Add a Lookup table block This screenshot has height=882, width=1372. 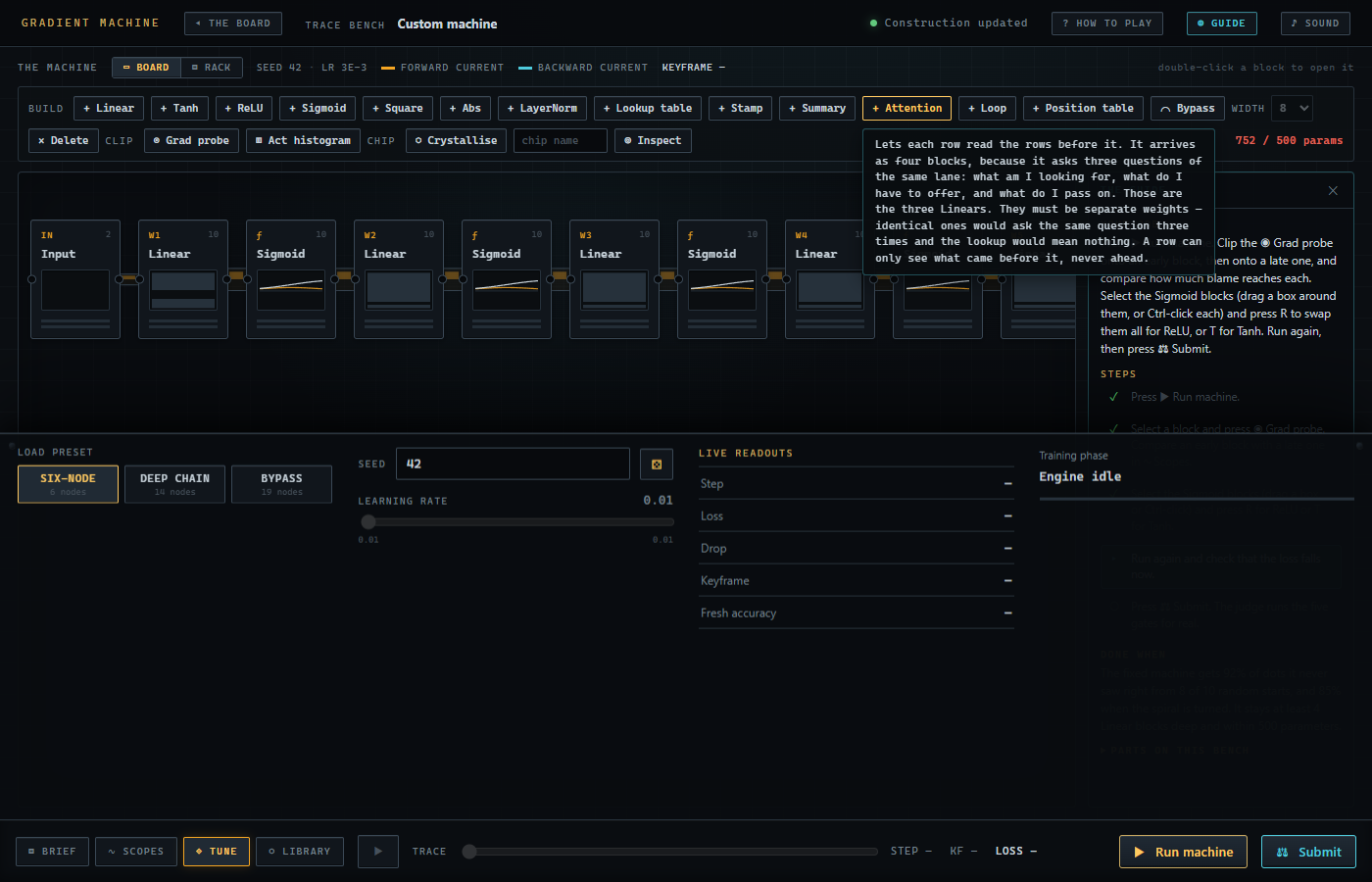(x=648, y=109)
